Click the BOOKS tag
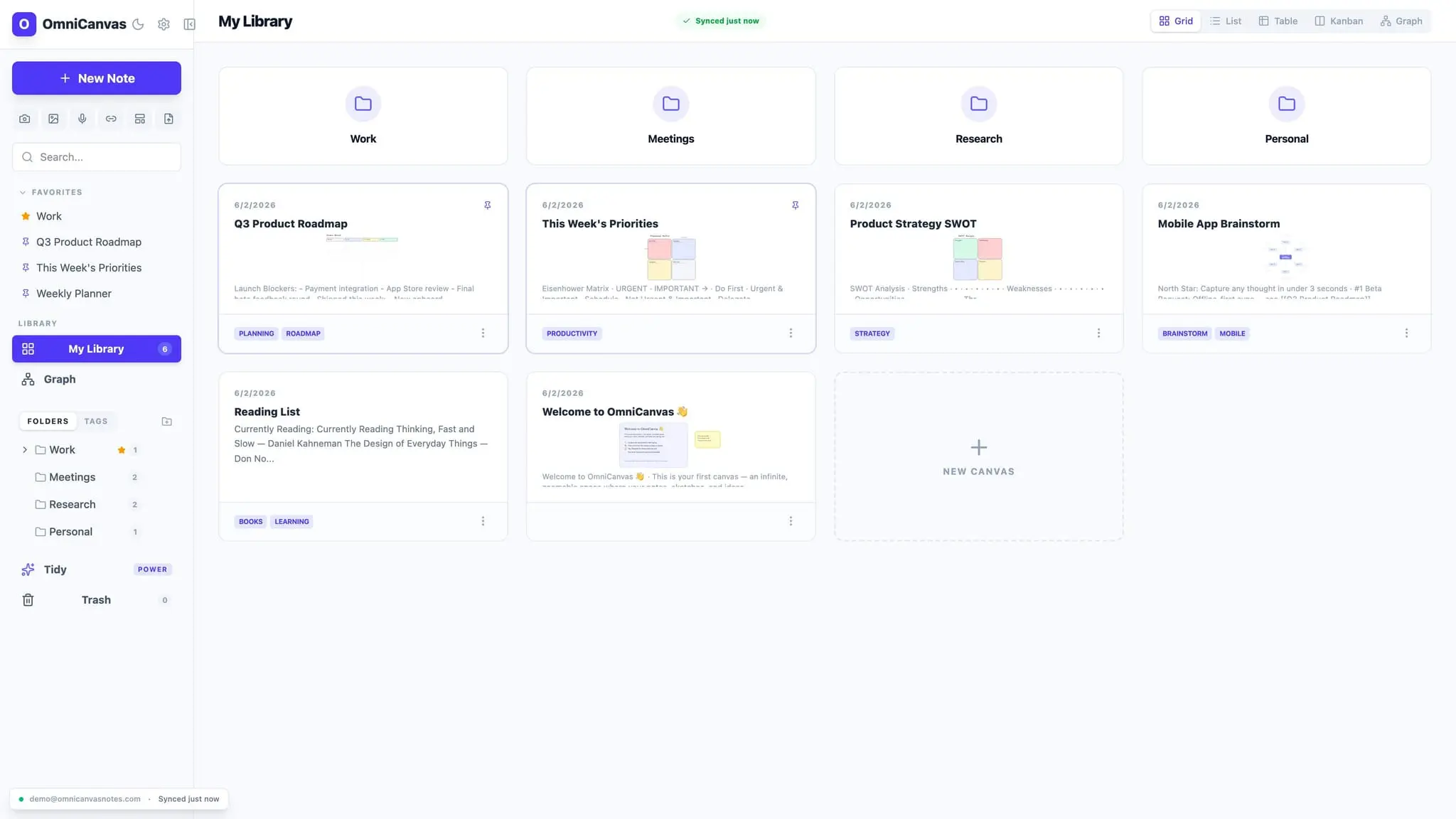The height and width of the screenshot is (819, 1456). [x=251, y=522]
